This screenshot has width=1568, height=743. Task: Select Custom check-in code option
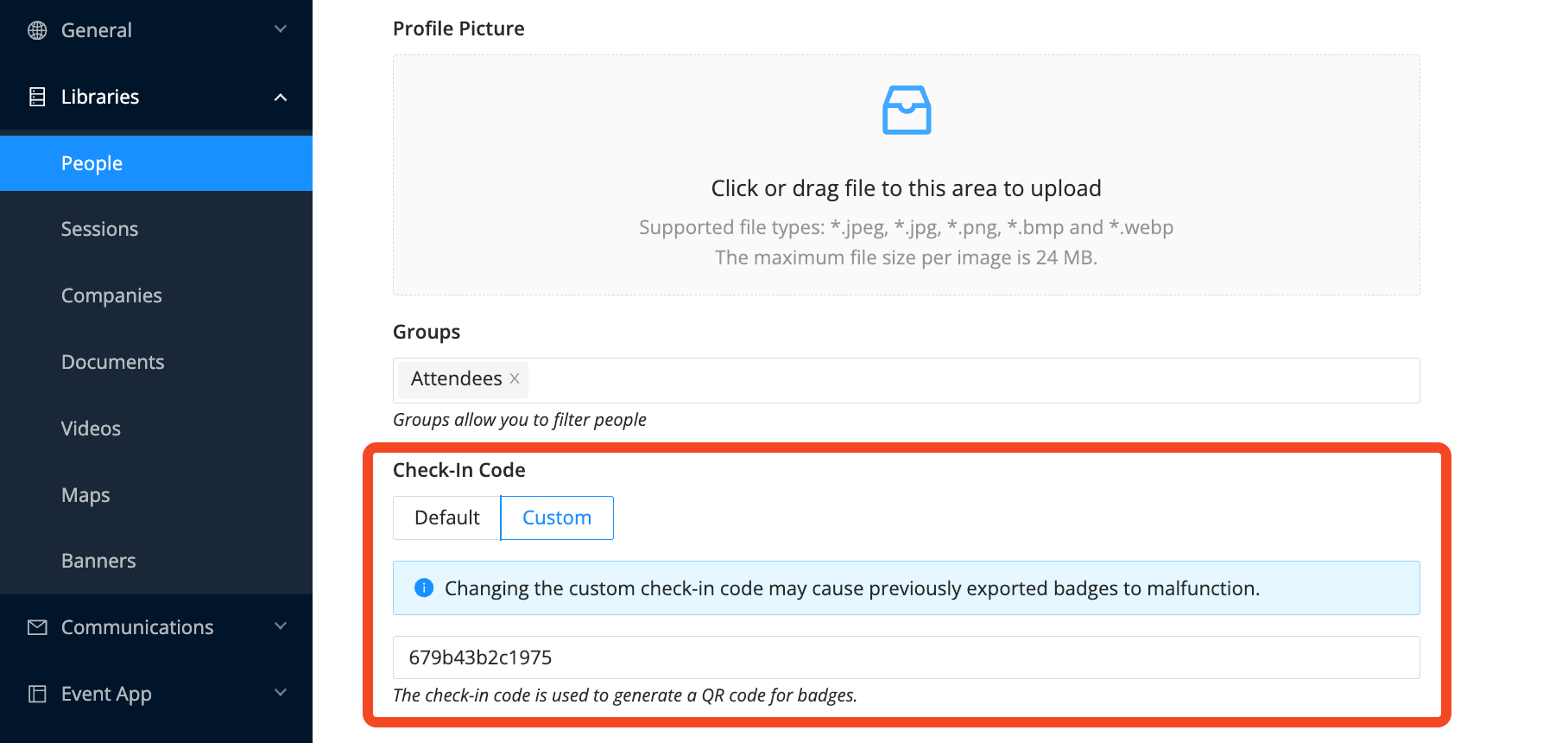(557, 518)
